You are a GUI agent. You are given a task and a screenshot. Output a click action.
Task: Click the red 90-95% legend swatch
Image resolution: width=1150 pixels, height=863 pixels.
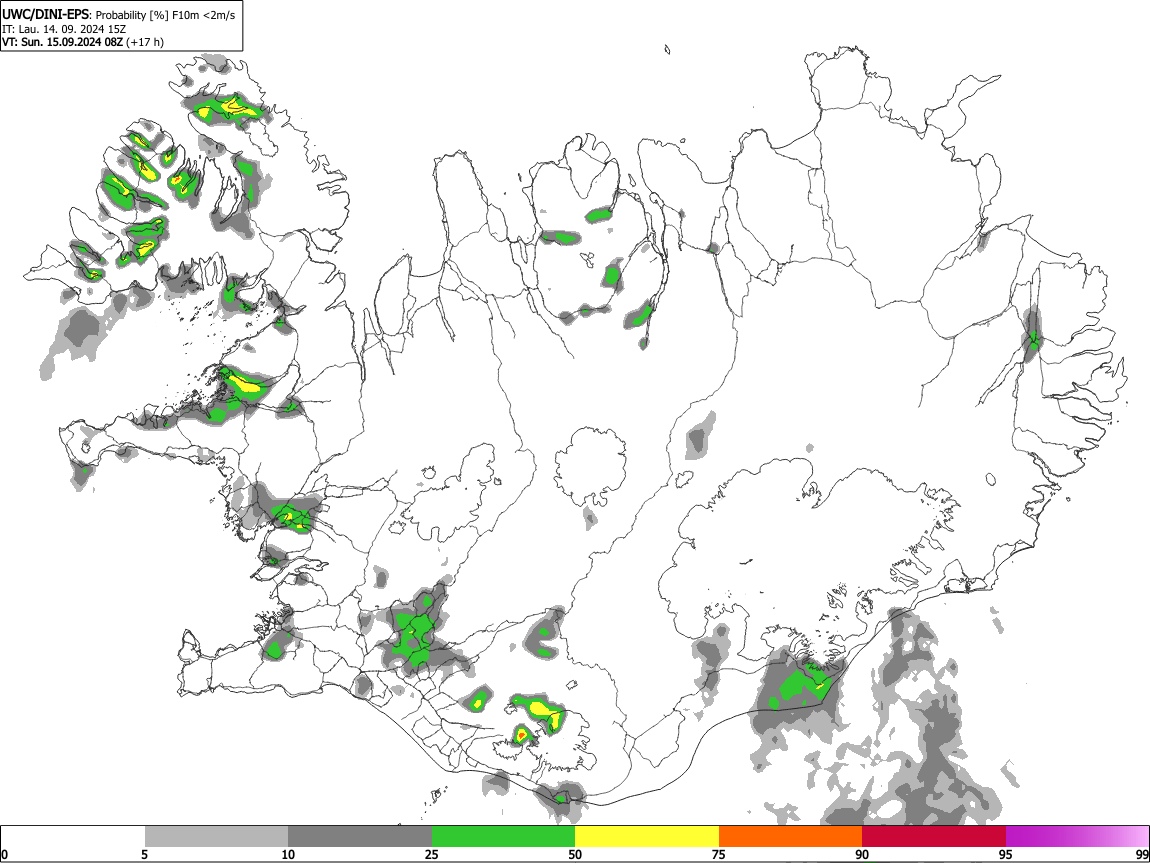pyautogui.click(x=934, y=837)
